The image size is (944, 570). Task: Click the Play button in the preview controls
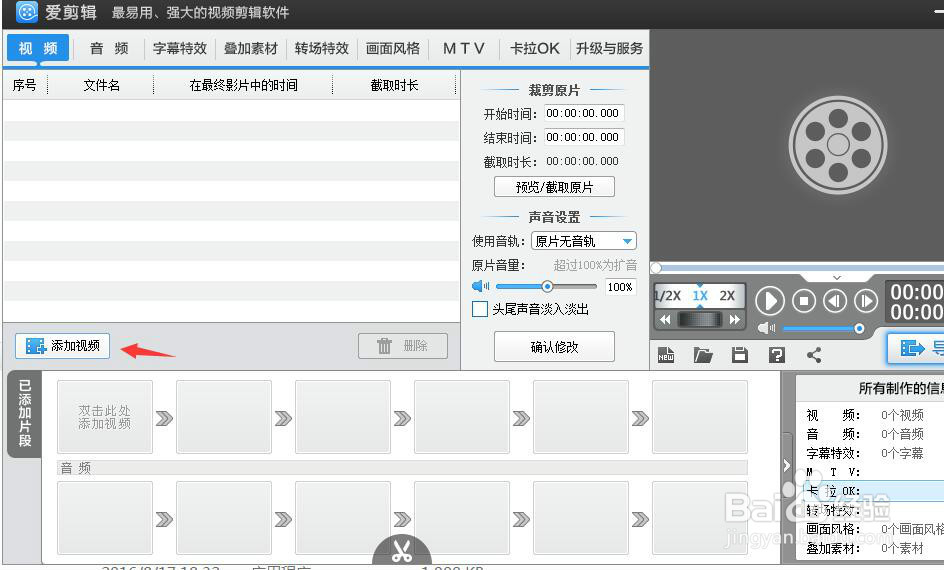tap(769, 300)
